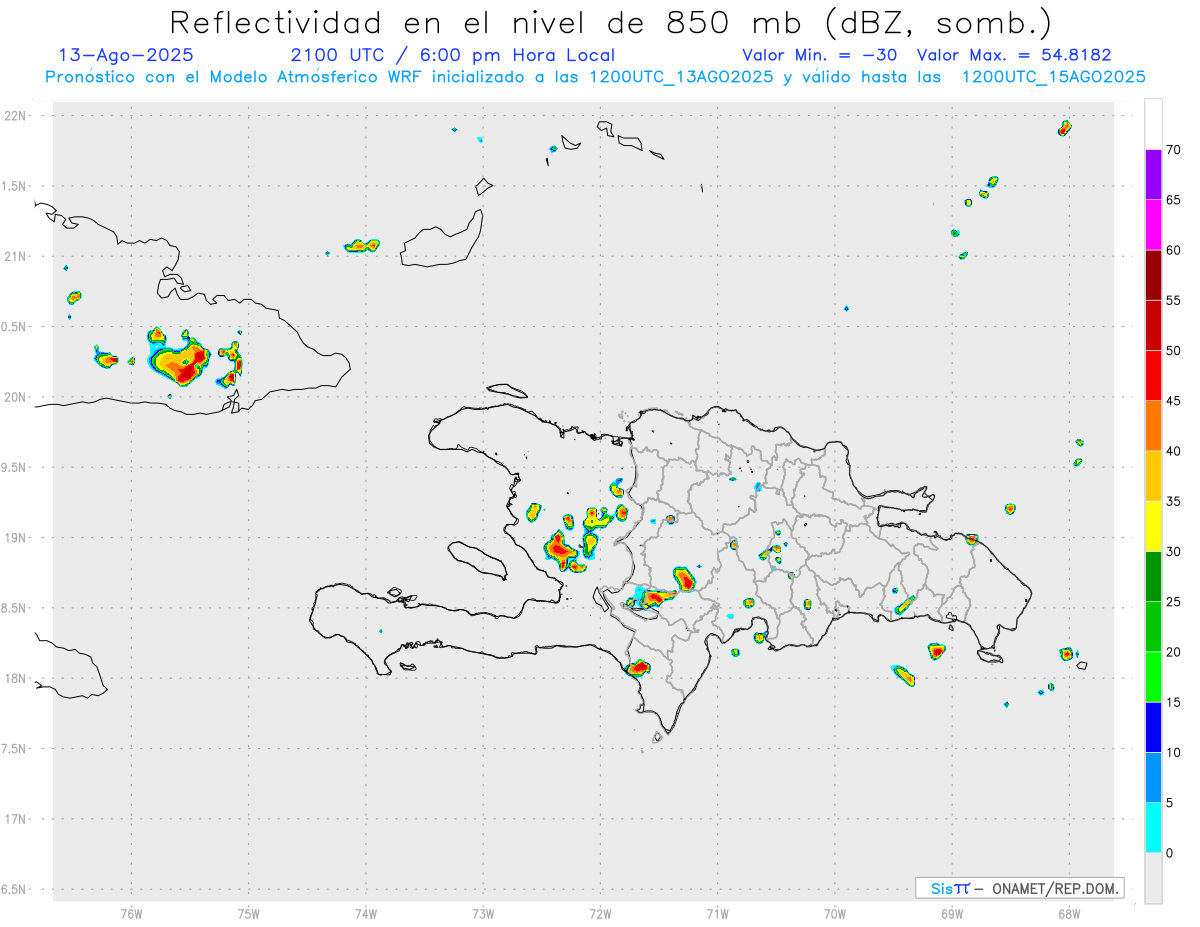Select the orange 40–45 dBZ colorbar segment
Screen dimensions: 1200x927
1153,426
